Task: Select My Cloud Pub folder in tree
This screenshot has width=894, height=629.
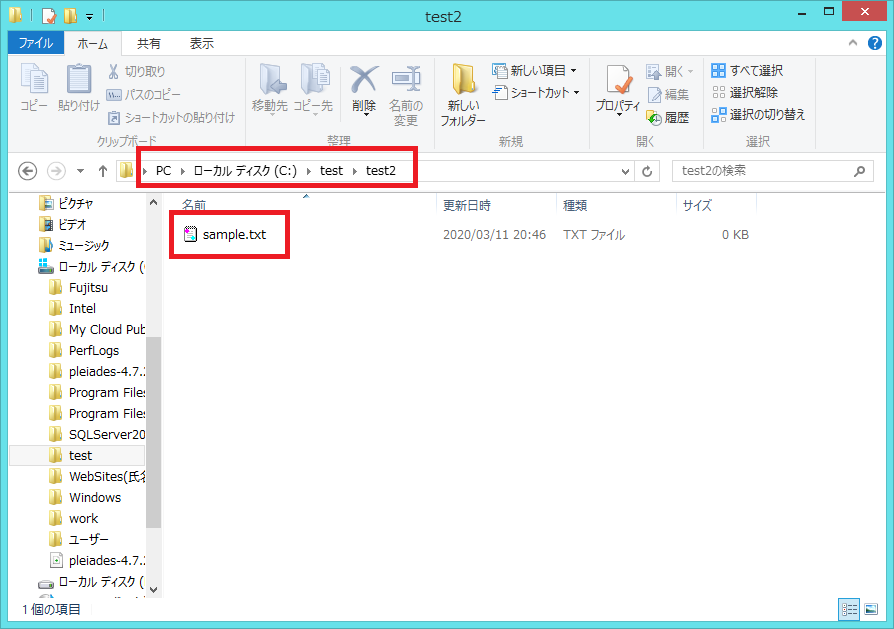Action: click(96, 330)
